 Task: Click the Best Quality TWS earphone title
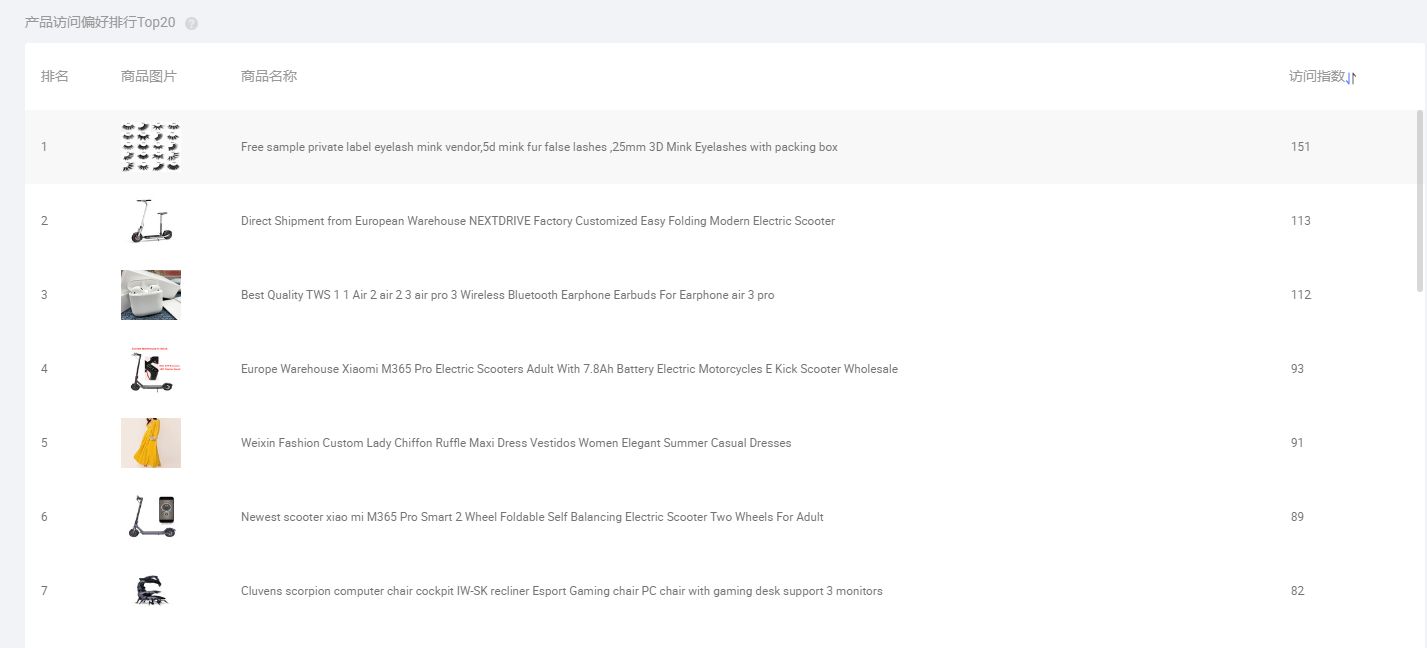click(507, 295)
